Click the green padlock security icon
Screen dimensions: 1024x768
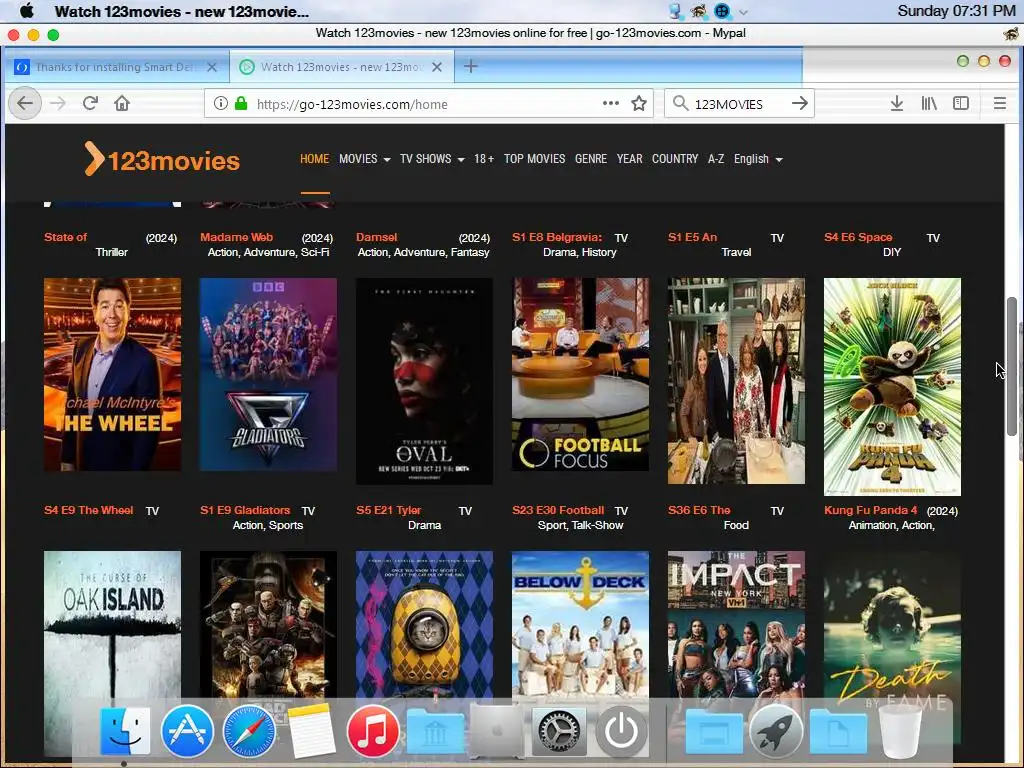click(241, 103)
